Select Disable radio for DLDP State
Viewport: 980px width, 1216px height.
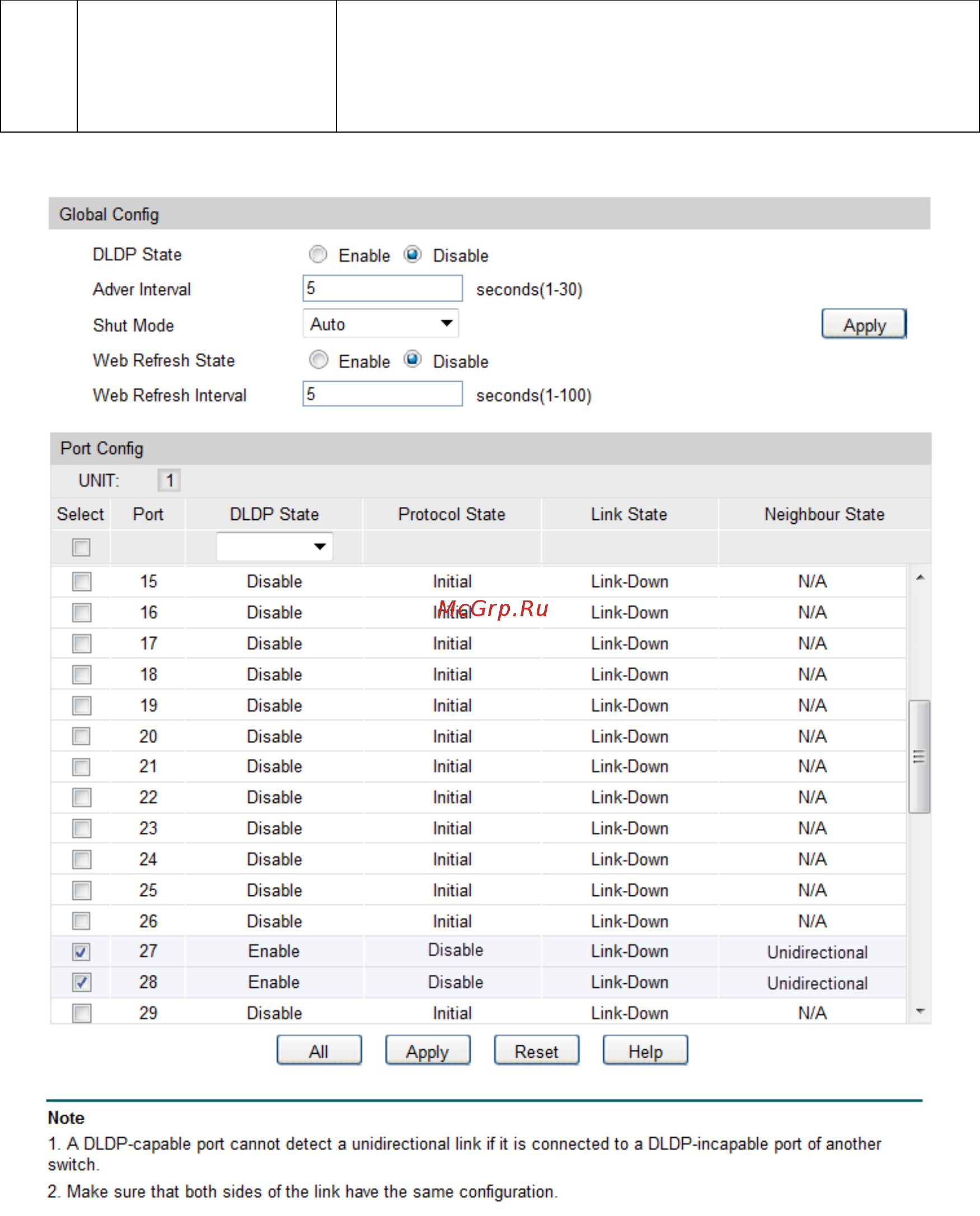pos(412,255)
